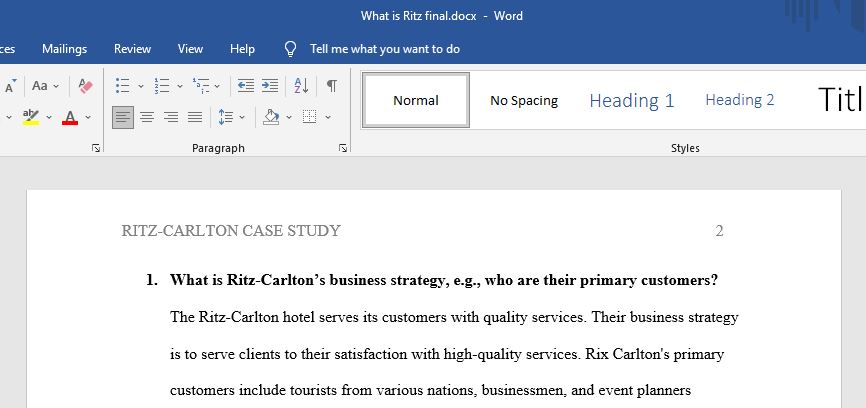Viewport: 866px width, 408px height.
Task: Select the Normal style
Action: pyautogui.click(x=416, y=100)
